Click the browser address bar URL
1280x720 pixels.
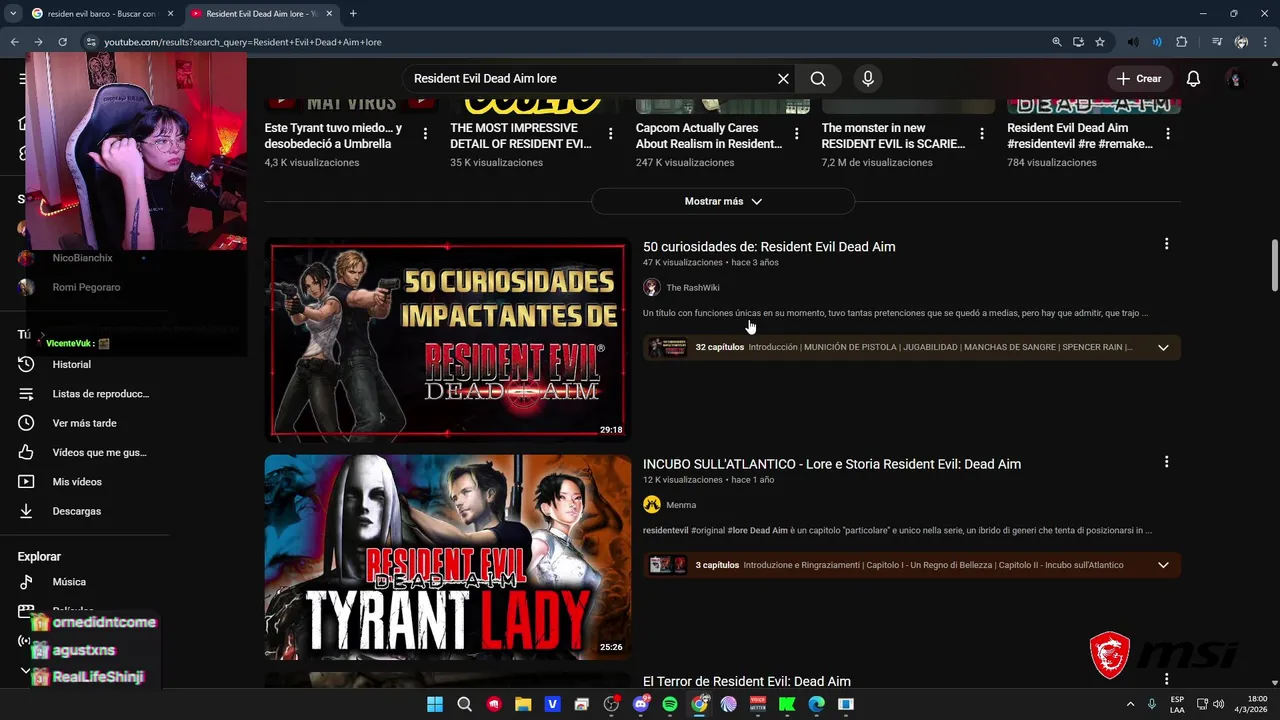pyautogui.click(x=243, y=42)
